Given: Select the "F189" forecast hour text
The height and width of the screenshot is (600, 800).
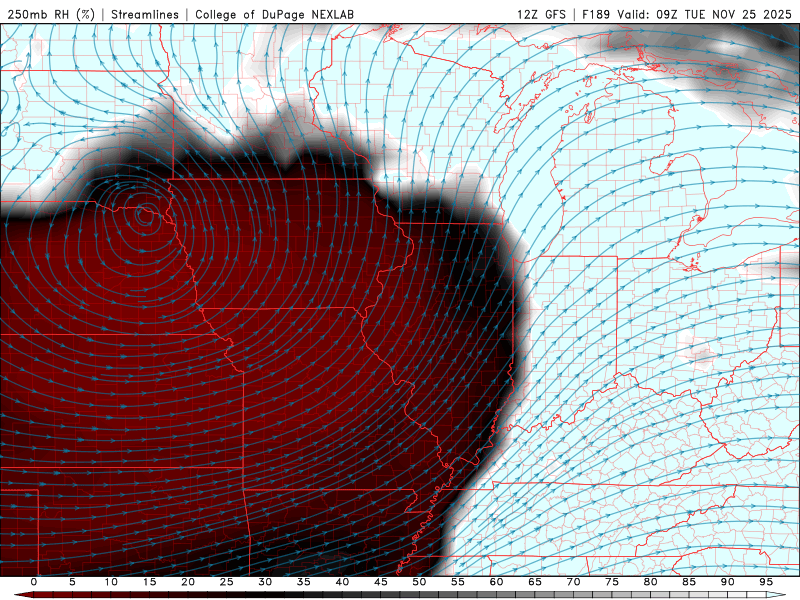Looking at the screenshot, I should click(596, 14).
